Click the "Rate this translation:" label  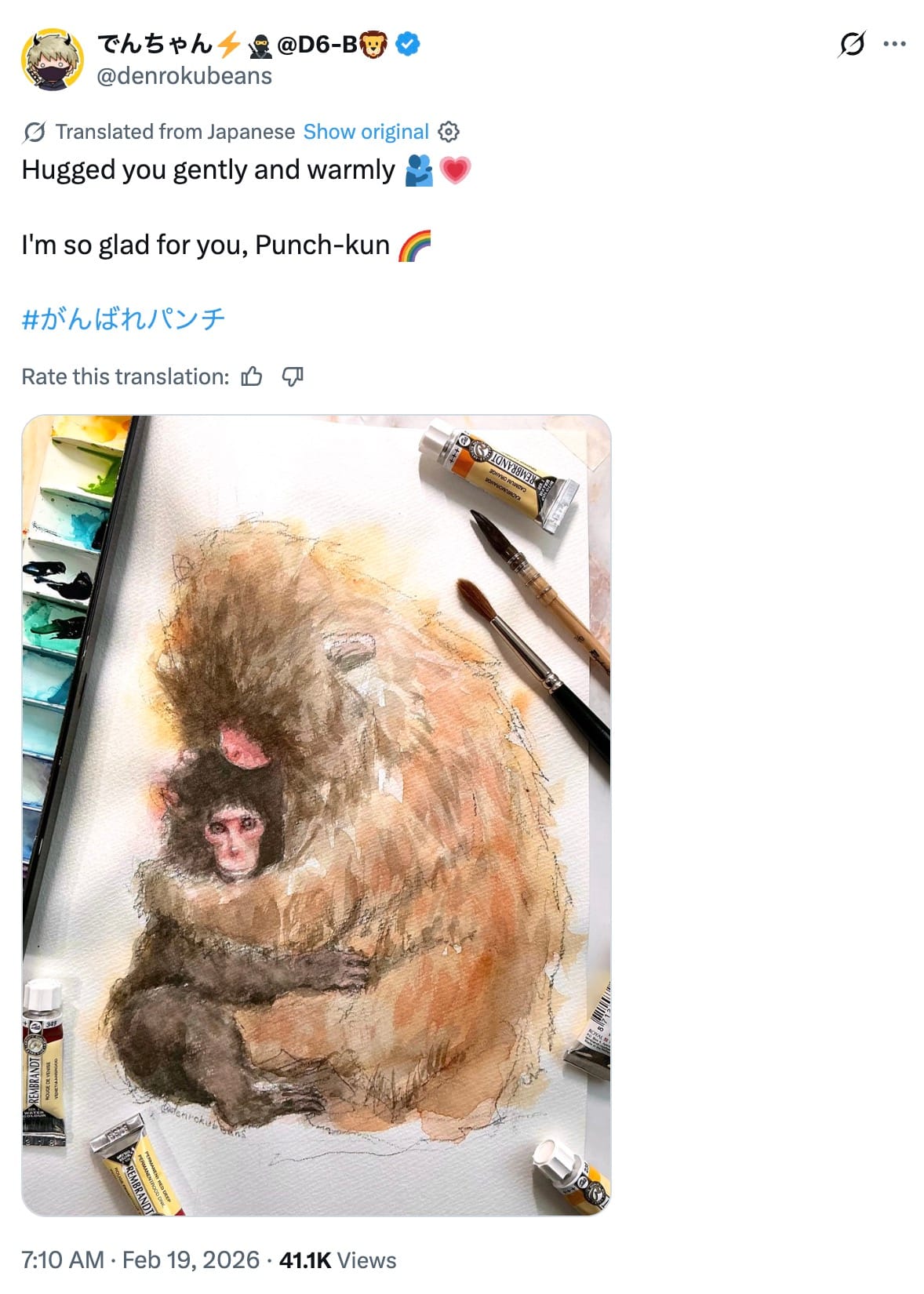(126, 377)
